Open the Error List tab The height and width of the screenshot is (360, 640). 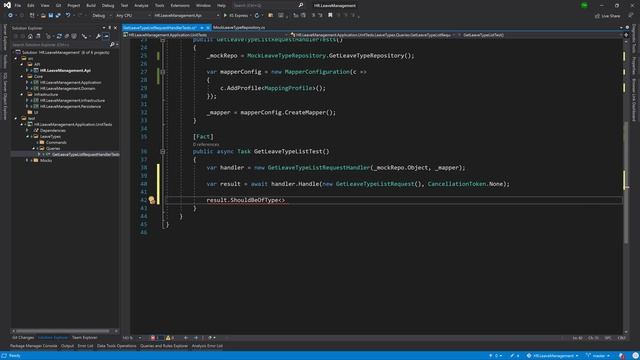pyautogui.click(x=85, y=346)
